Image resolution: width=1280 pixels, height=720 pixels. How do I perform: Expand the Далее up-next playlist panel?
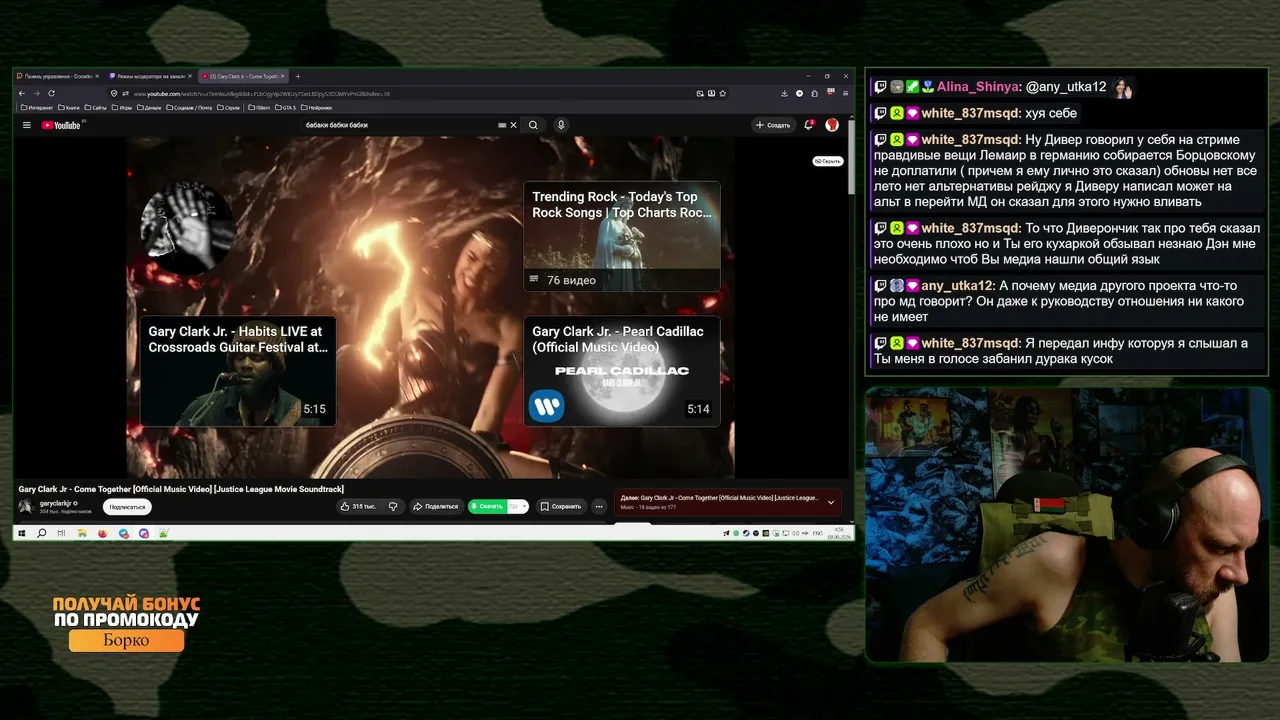pos(830,502)
